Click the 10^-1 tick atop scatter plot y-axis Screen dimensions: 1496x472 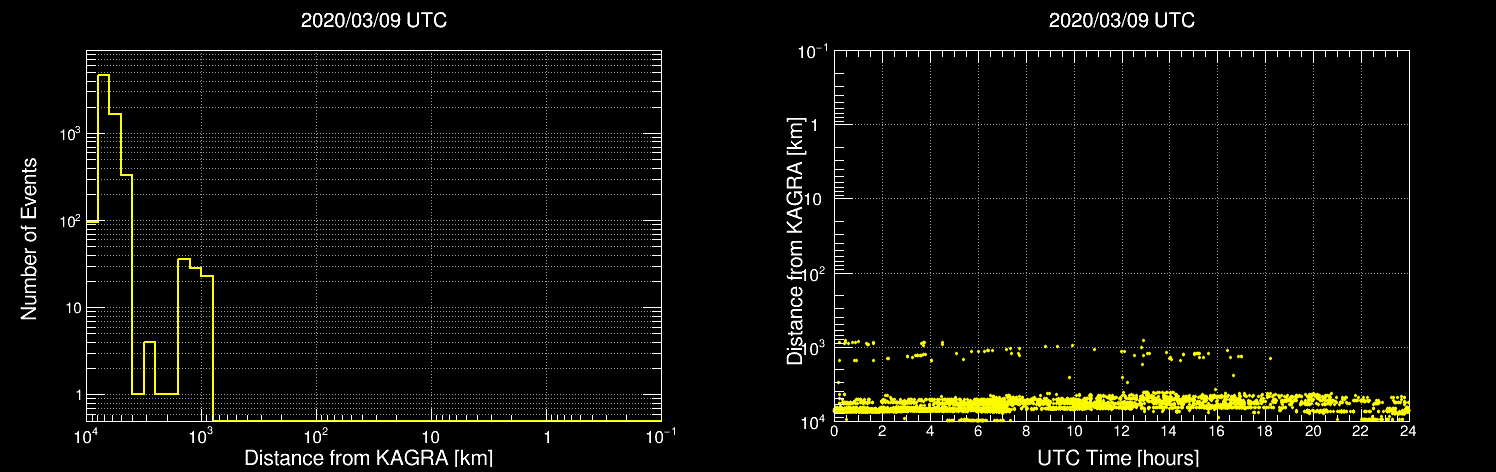coord(813,50)
